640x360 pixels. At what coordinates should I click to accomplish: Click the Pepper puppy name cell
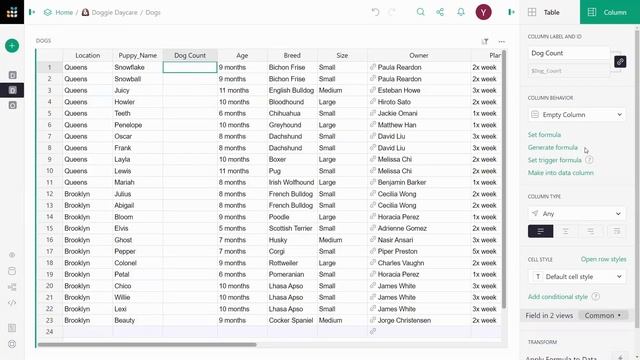[x=138, y=251]
